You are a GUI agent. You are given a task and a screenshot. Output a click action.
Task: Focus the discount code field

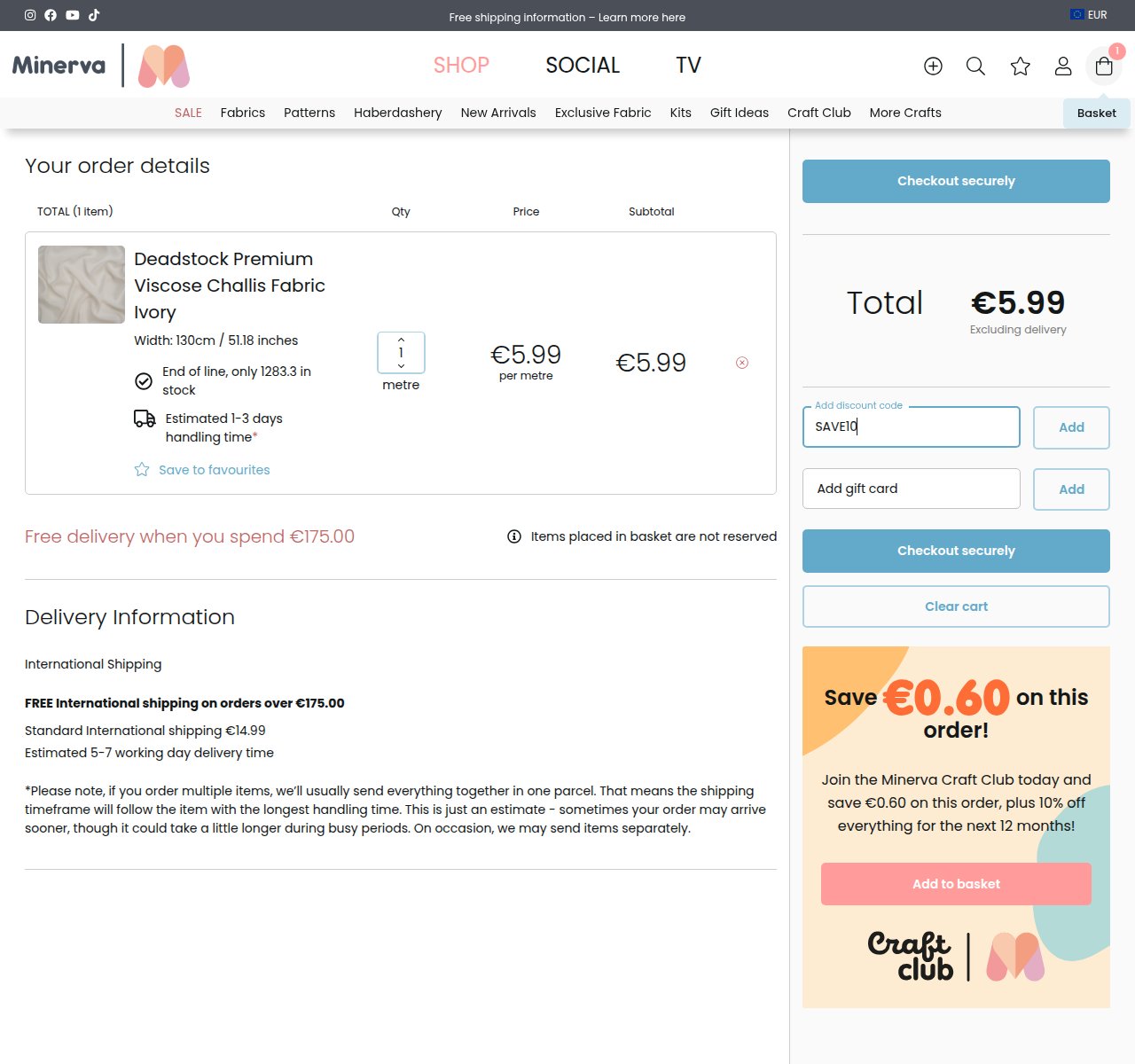[912, 427]
